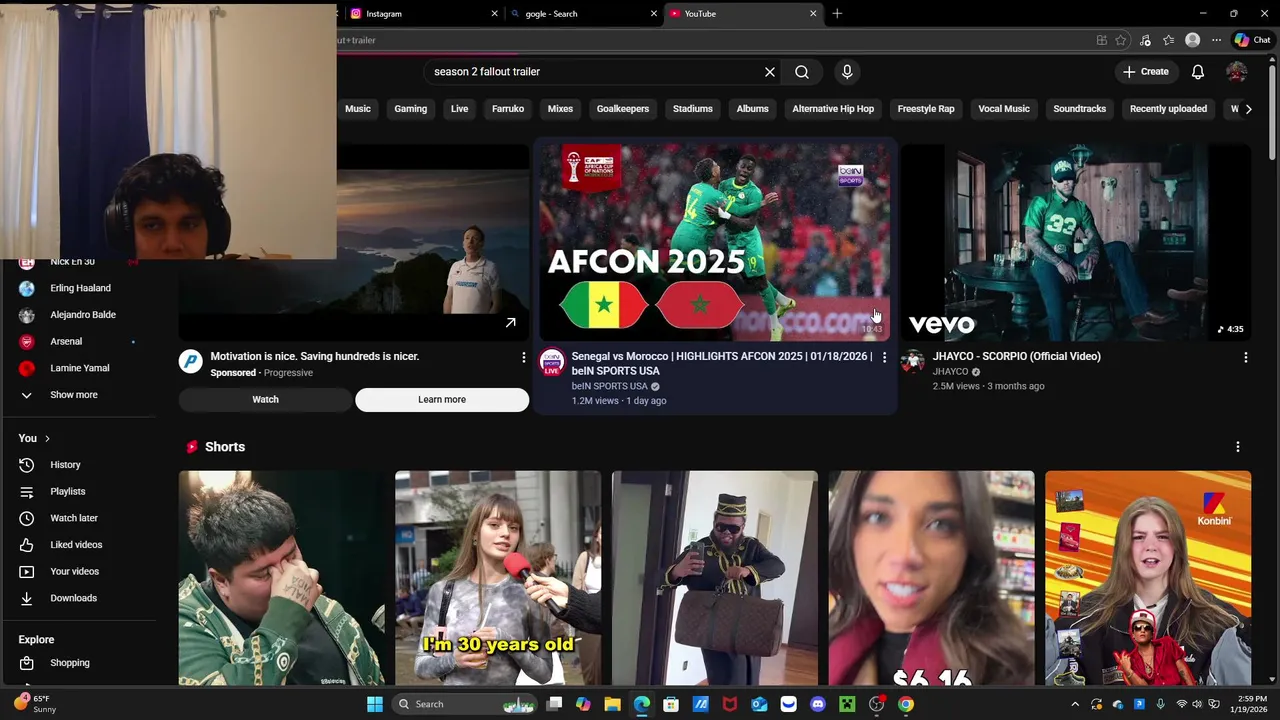
Task: Open Microsoft Store from the taskbar
Action: tap(671, 704)
